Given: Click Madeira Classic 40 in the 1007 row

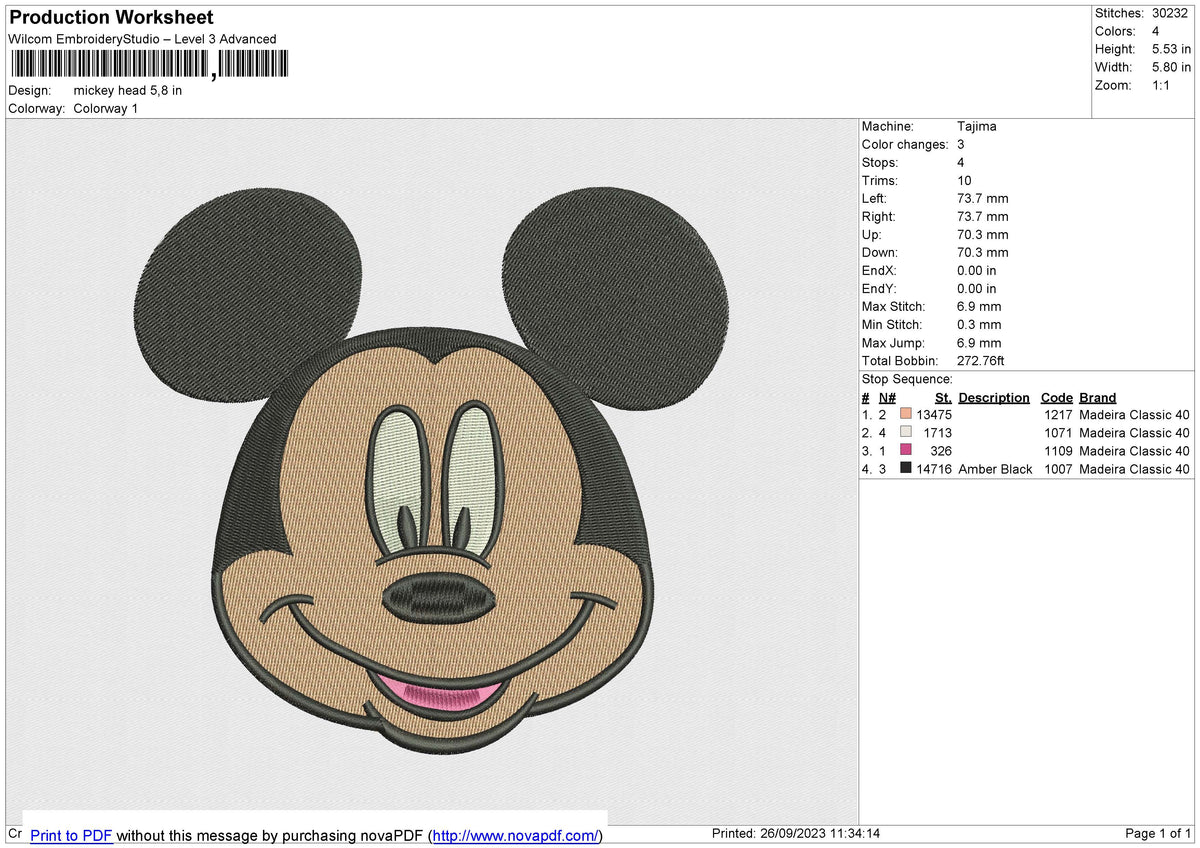Looking at the screenshot, I should [1135, 468].
